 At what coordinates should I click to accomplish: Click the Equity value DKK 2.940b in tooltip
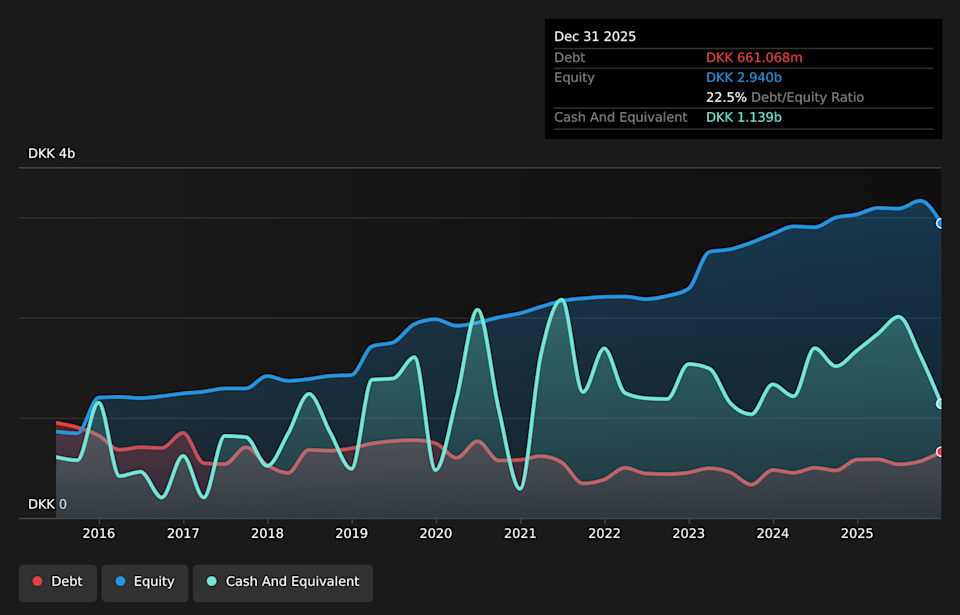click(744, 77)
